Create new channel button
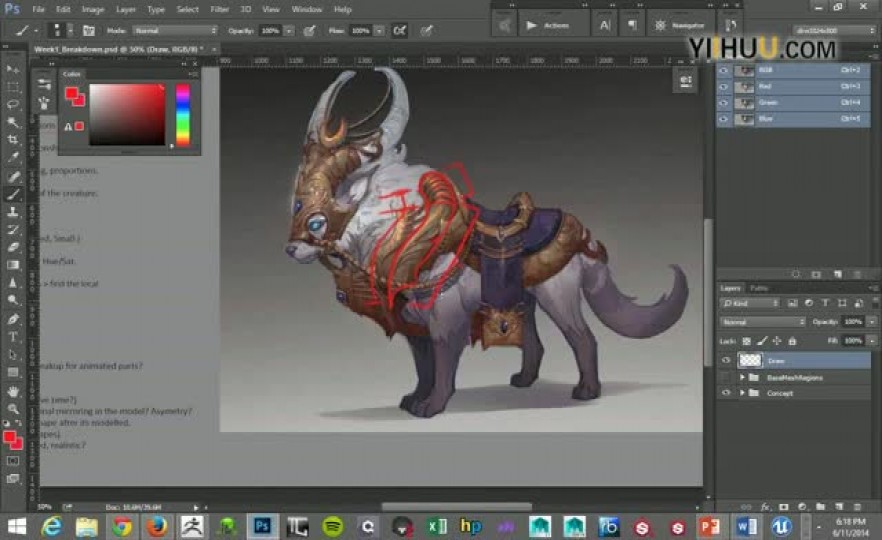This screenshot has width=882, height=540. coord(838,274)
